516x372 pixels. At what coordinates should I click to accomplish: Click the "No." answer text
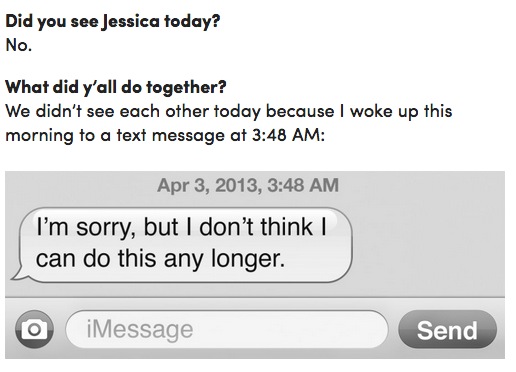click(19, 45)
